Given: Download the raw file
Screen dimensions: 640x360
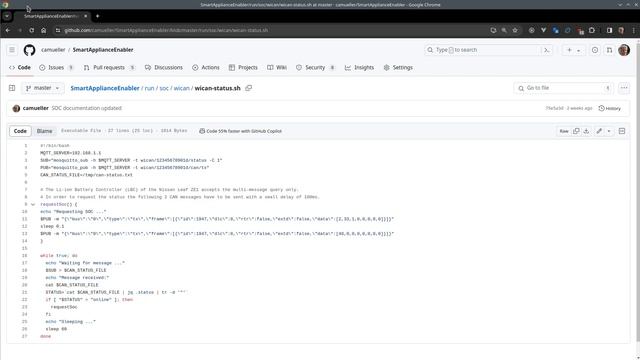Looking at the screenshot, I should [587, 131].
